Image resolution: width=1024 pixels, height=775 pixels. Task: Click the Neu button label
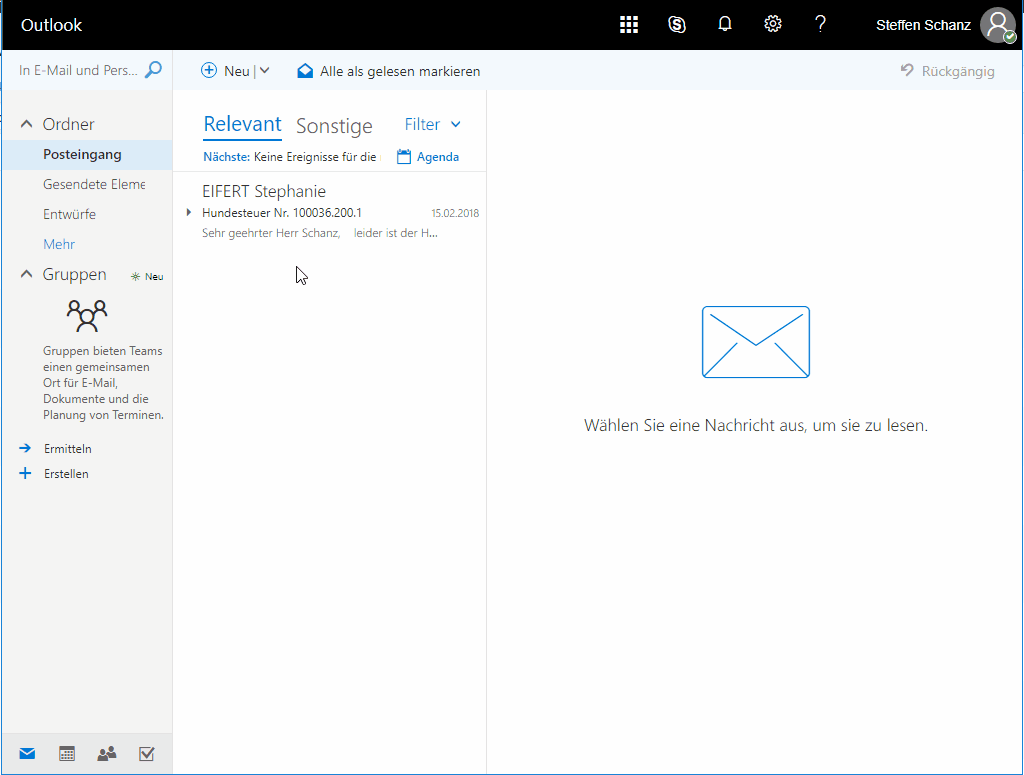coord(236,71)
